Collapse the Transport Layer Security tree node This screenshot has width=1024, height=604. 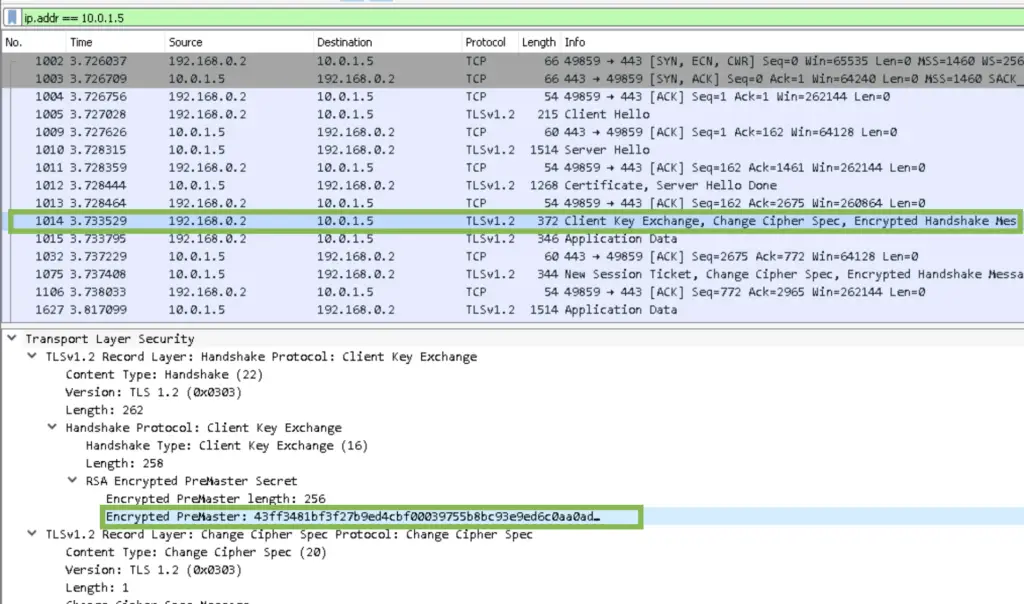pyautogui.click(x=12, y=338)
